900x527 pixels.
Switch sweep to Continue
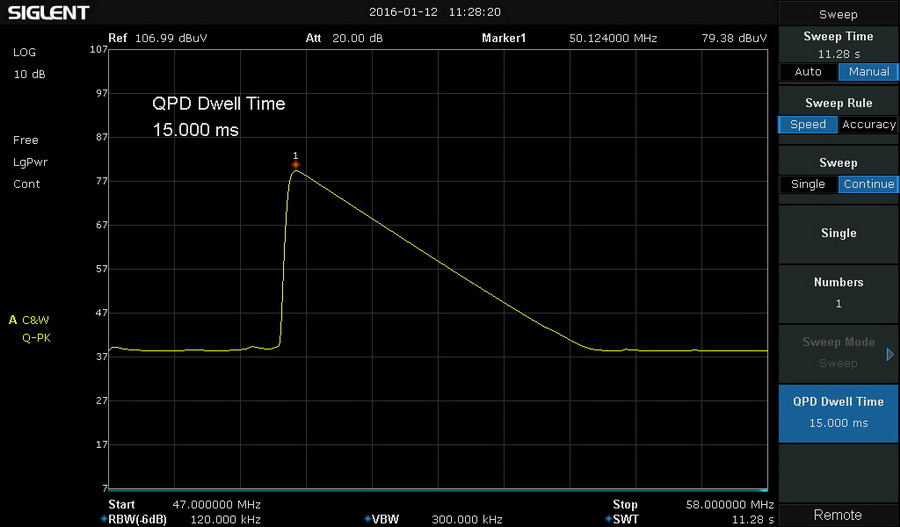click(x=868, y=184)
